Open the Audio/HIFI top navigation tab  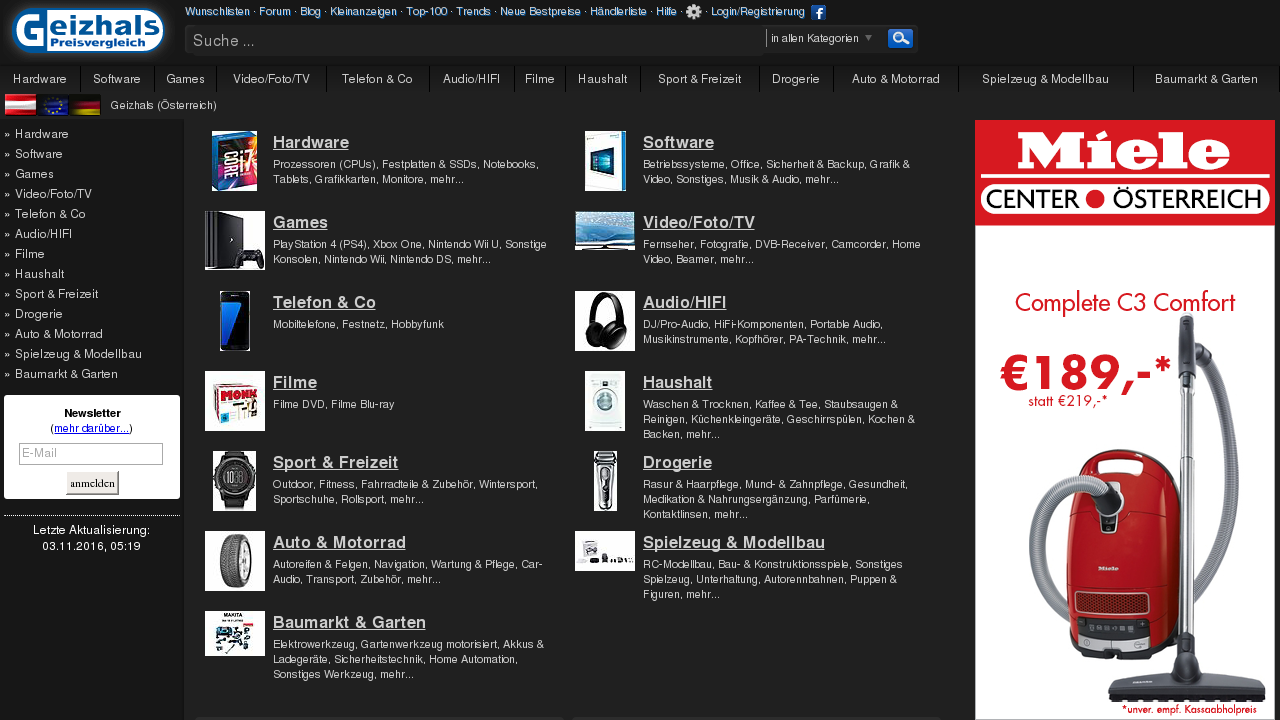(x=471, y=79)
